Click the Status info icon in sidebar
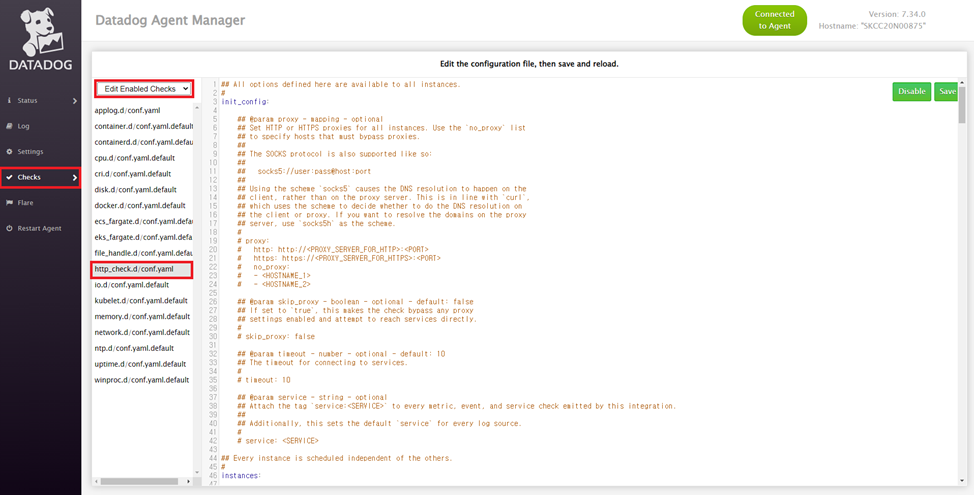Screen dimensions: 974x495 [x=9, y=101]
